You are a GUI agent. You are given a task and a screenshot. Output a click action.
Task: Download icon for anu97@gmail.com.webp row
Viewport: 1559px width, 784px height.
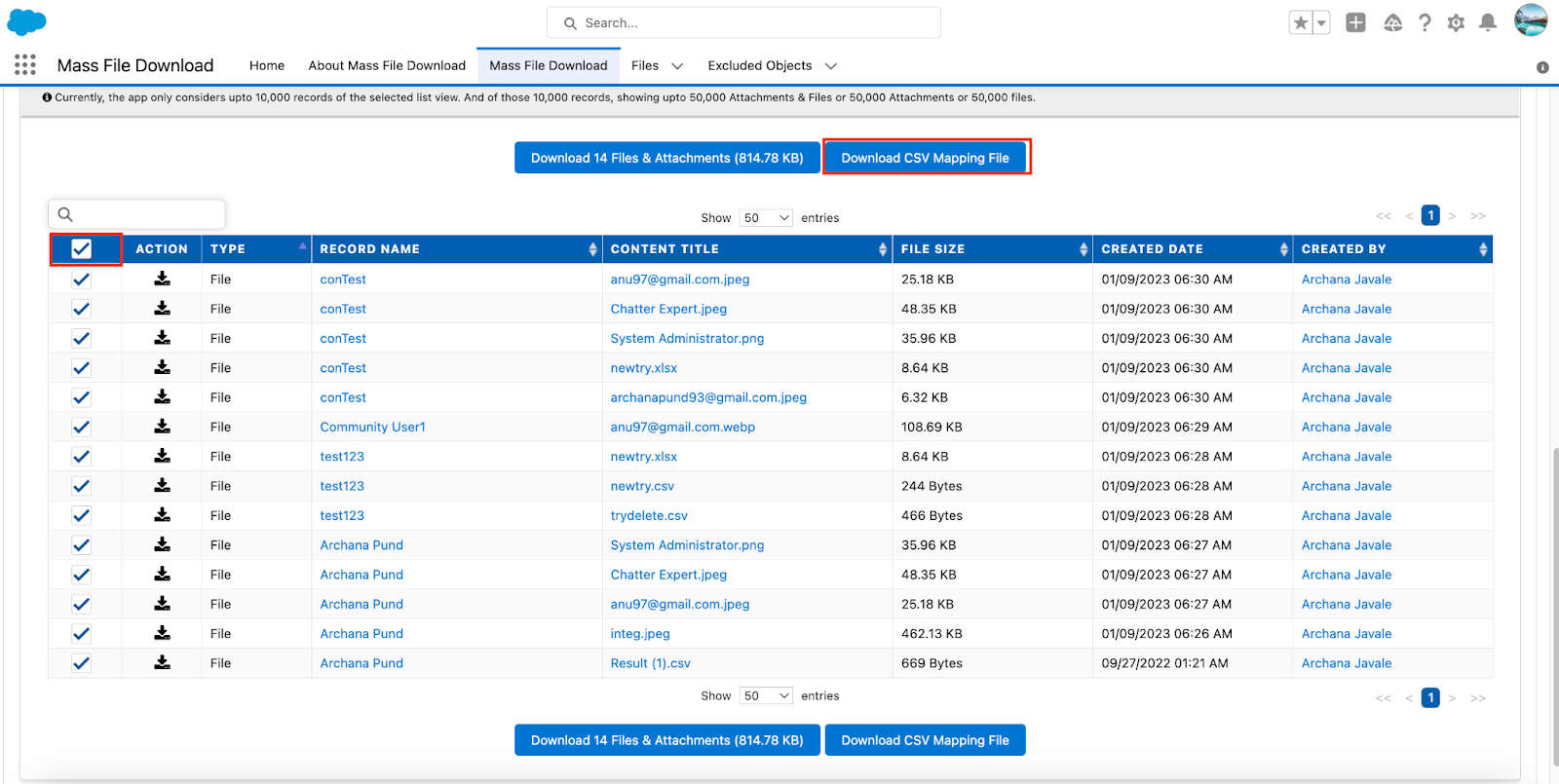162,427
